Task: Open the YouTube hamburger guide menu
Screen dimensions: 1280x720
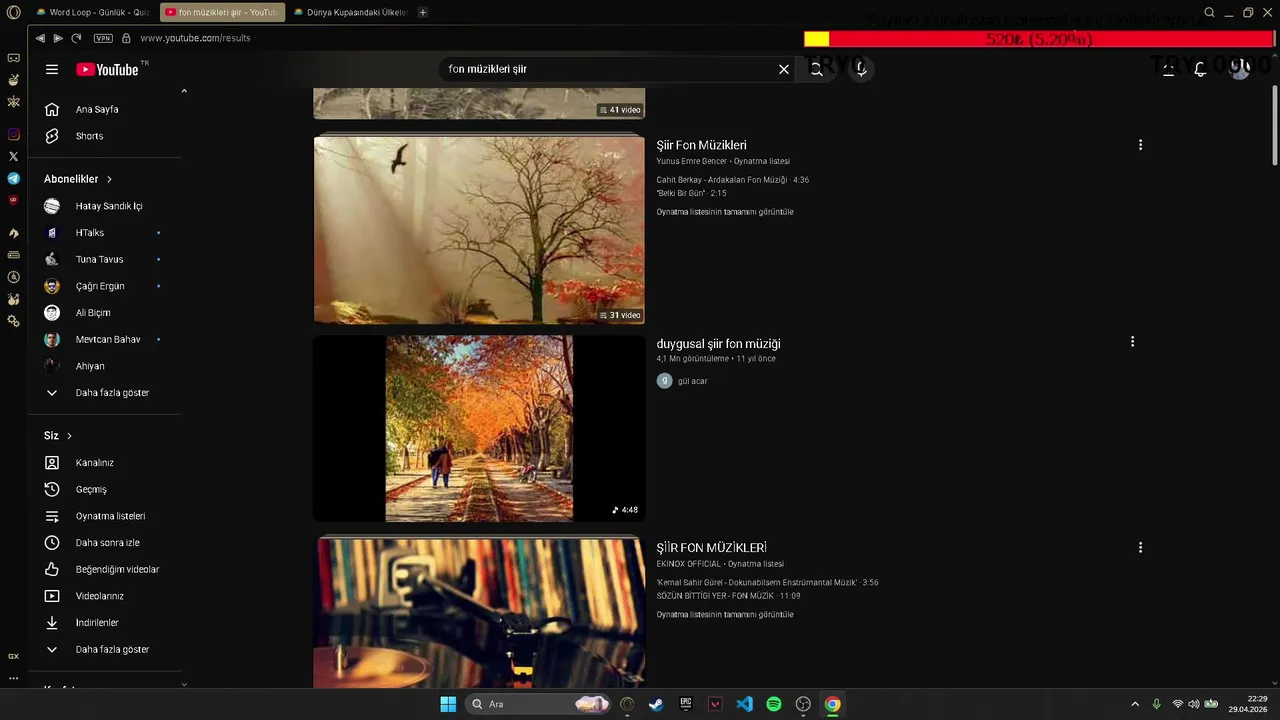Action: pos(52,69)
